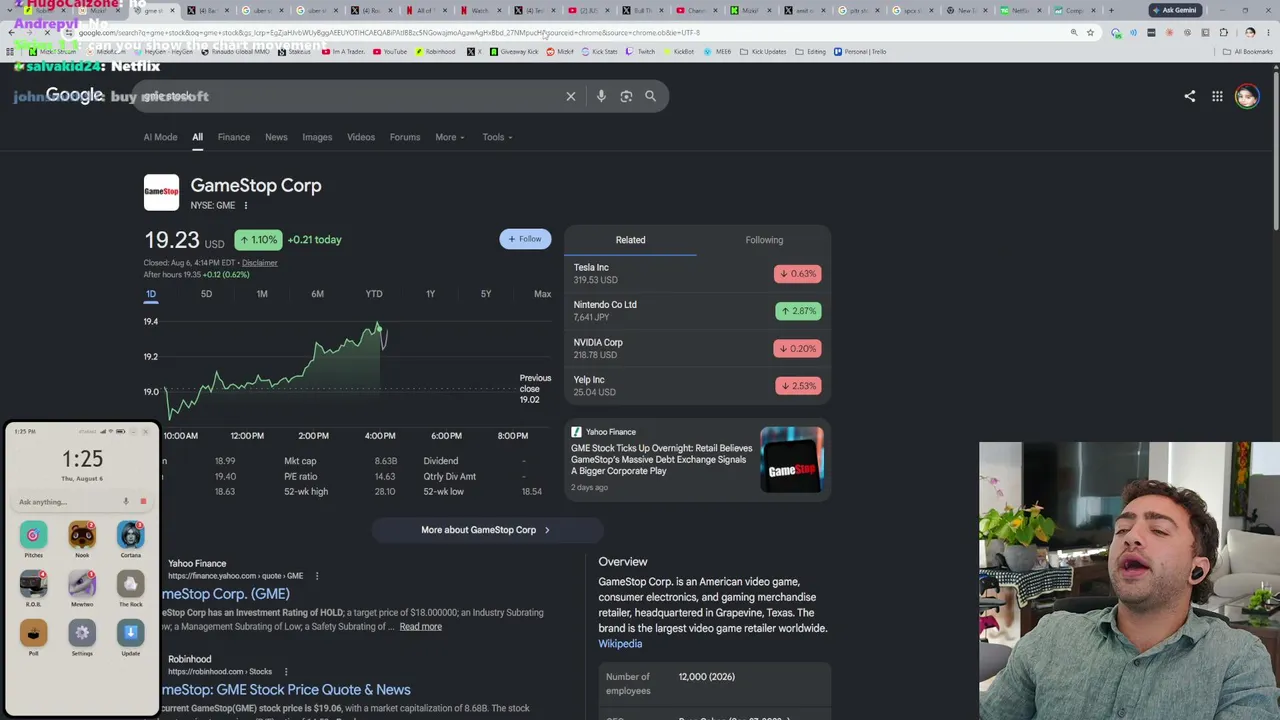Open Nintendo Co Ltd related stock row
Viewport: 1280px width, 720px height.
[x=697, y=311]
